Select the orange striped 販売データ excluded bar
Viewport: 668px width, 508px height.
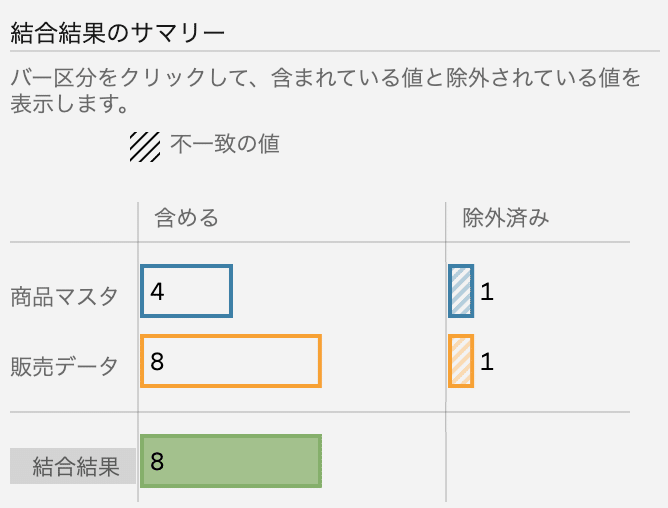click(461, 361)
